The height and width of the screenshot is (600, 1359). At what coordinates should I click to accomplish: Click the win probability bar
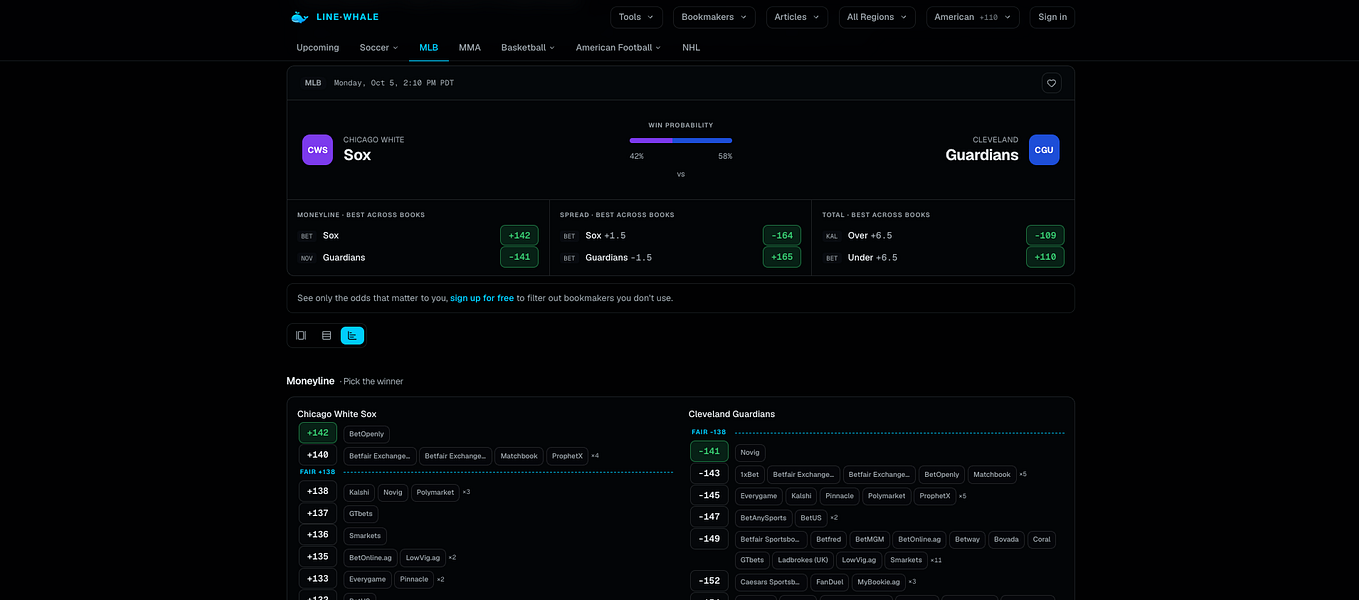pos(680,140)
